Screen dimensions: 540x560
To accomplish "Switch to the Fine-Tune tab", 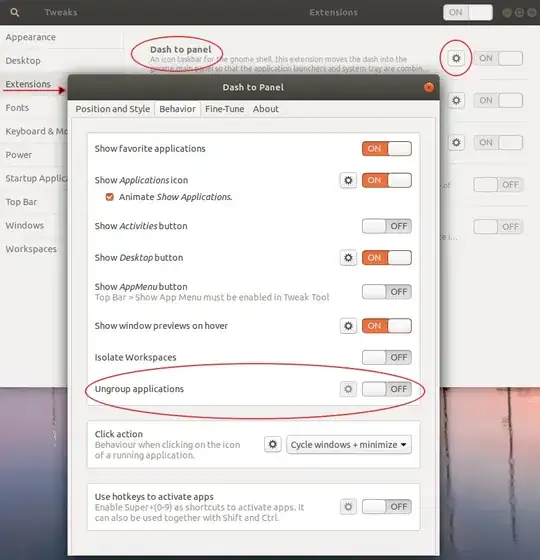I will 225,109.
